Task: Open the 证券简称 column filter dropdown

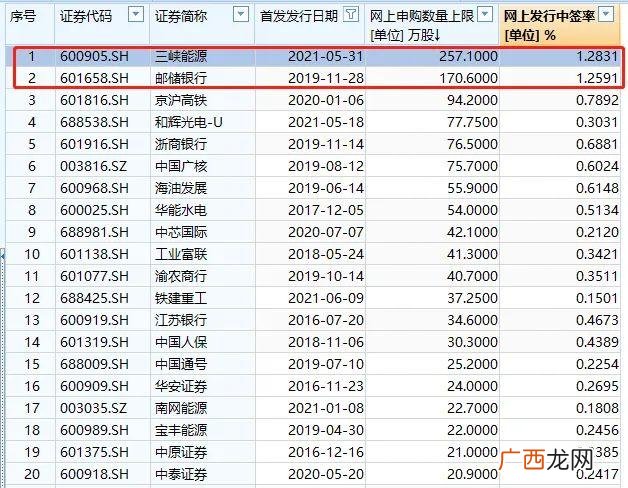Action: point(241,15)
